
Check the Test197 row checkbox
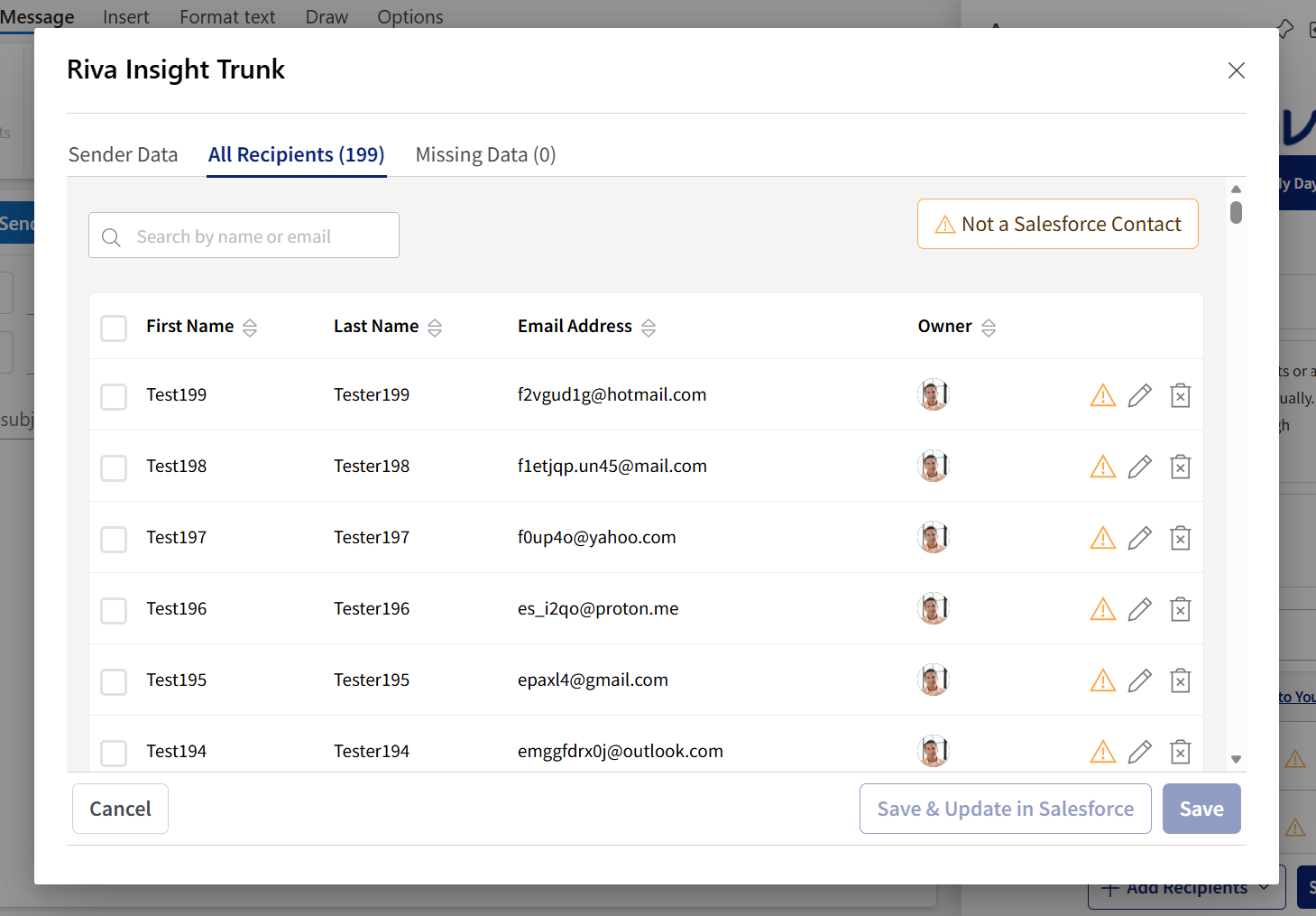pyautogui.click(x=114, y=539)
